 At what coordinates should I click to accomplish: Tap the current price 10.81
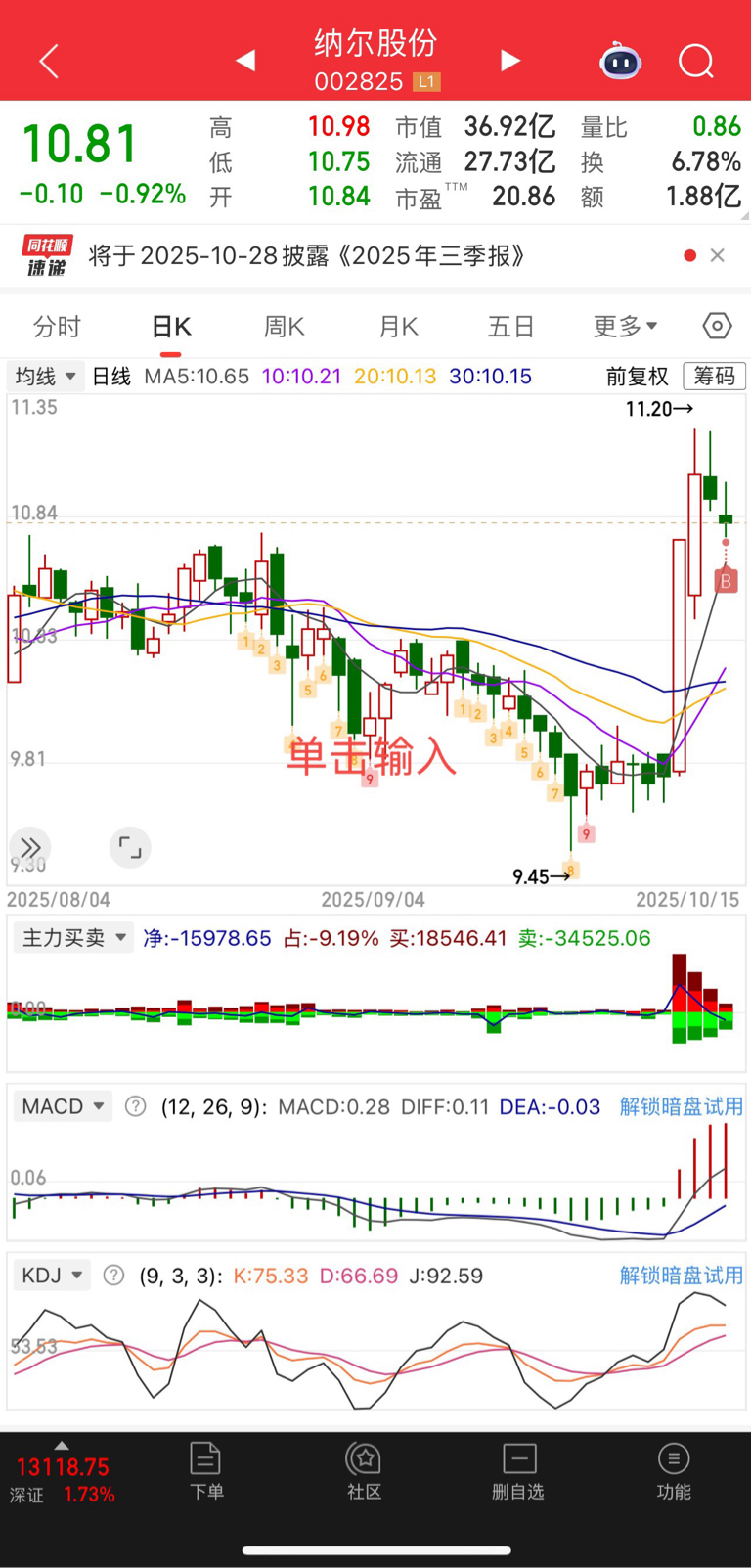(x=79, y=144)
